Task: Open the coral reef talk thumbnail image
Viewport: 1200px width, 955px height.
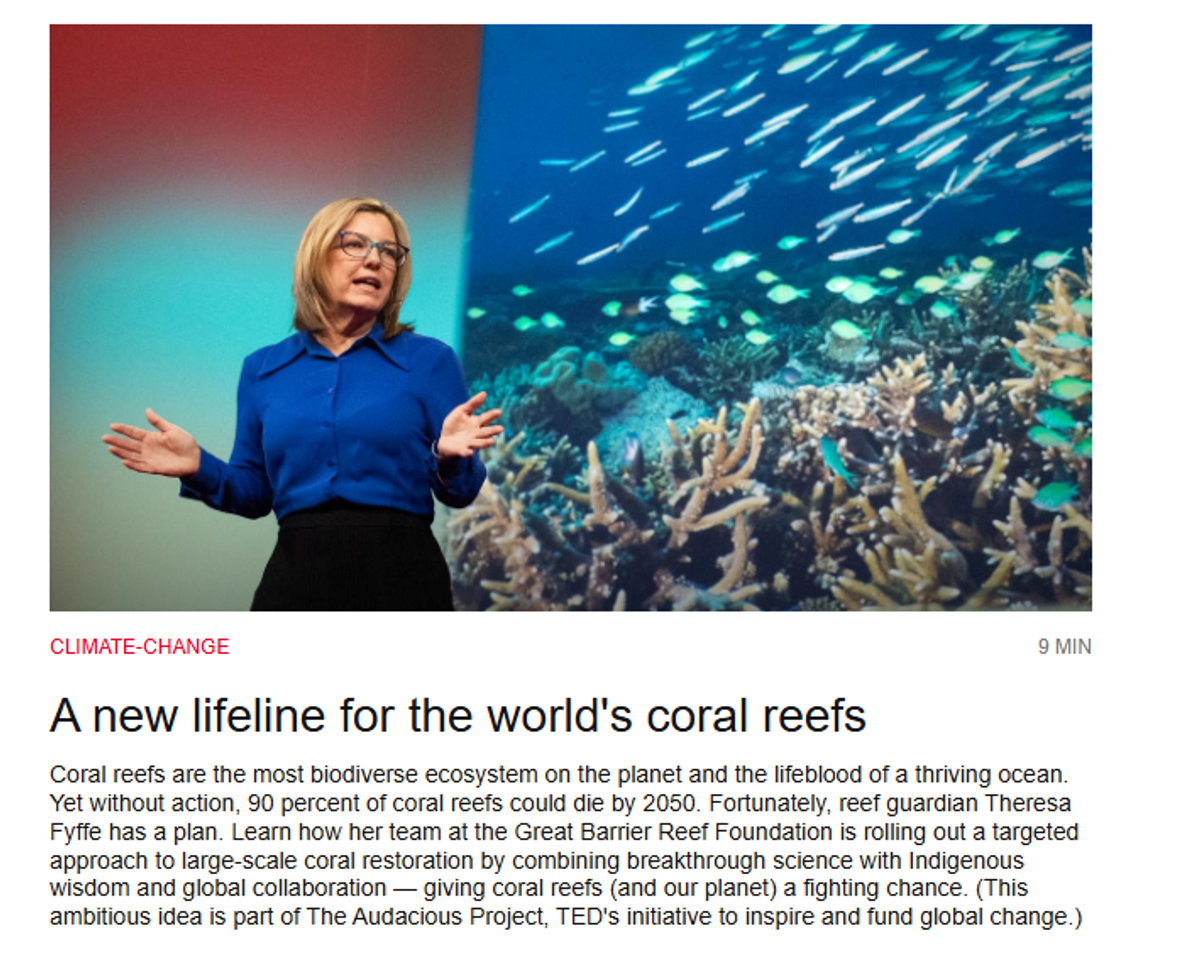Action: click(x=570, y=317)
